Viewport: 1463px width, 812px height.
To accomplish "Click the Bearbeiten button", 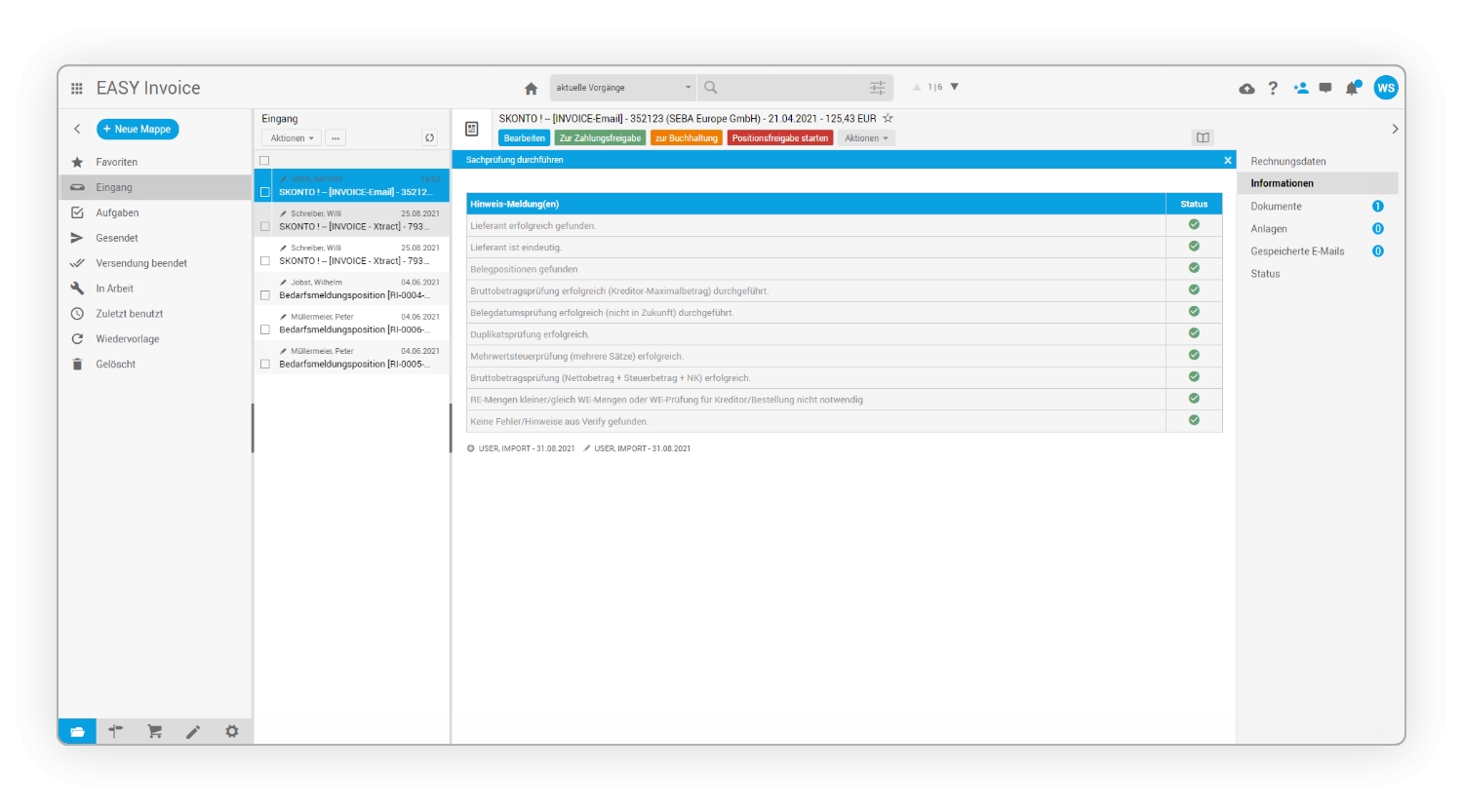I will click(525, 138).
